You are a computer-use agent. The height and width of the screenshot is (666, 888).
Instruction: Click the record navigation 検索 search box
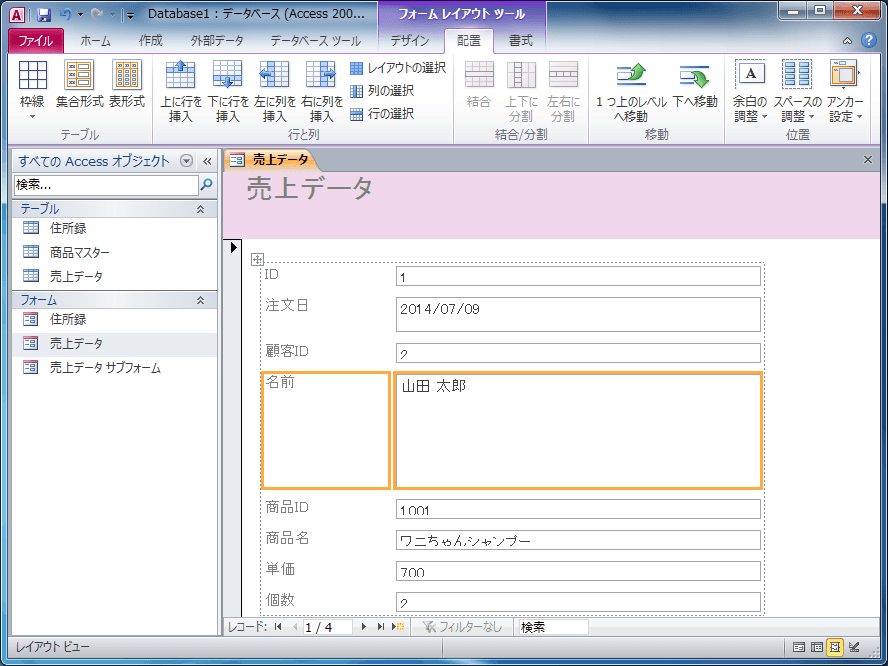(x=553, y=627)
